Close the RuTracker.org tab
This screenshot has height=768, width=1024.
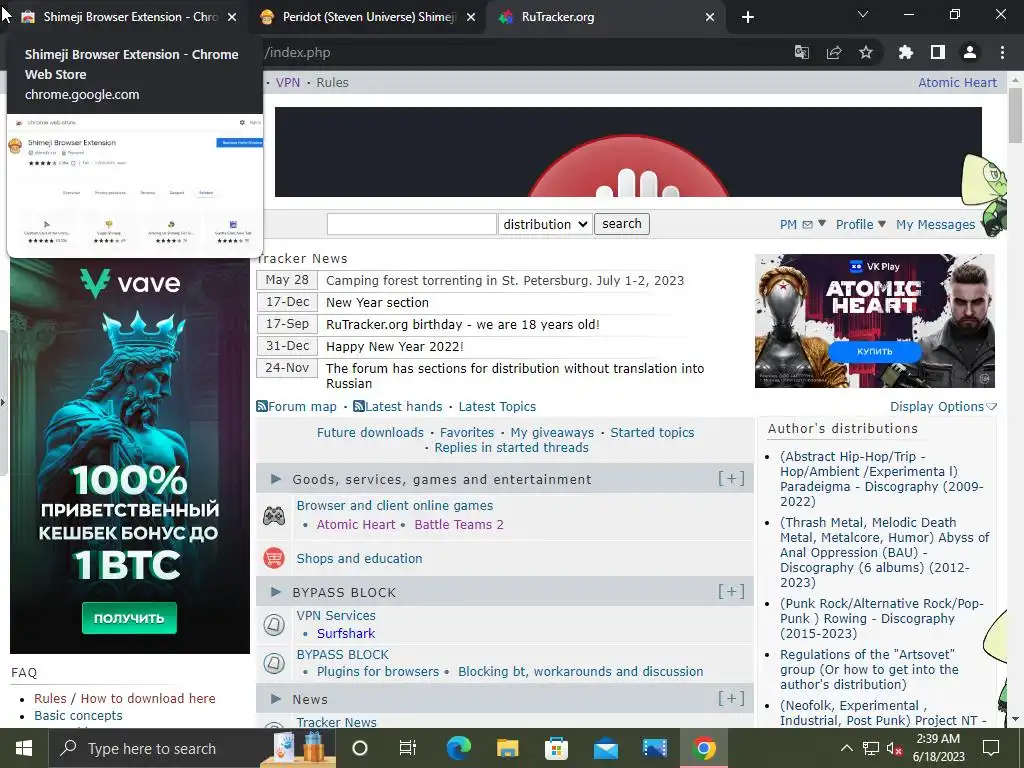coord(710,17)
